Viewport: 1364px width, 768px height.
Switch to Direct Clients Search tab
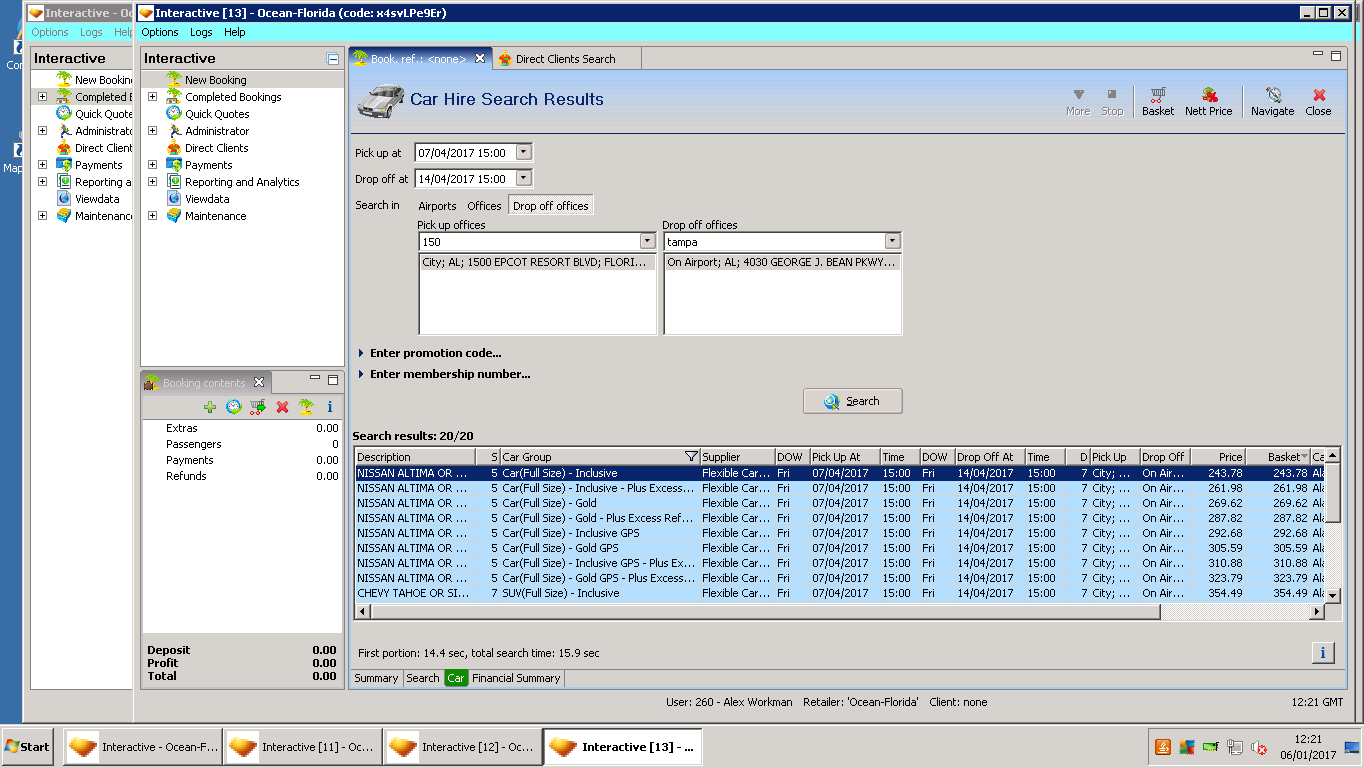point(565,59)
